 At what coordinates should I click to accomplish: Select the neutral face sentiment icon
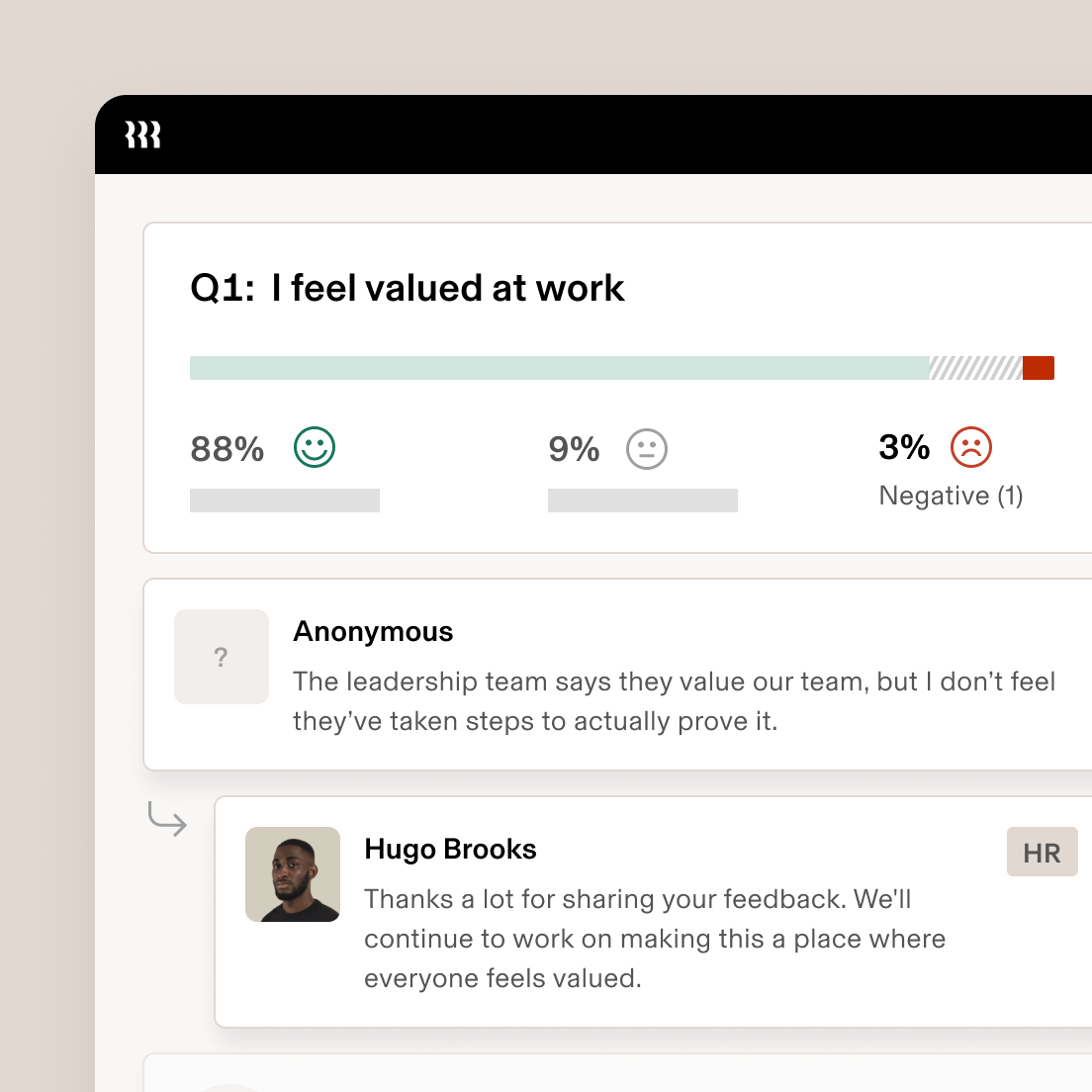point(647,448)
